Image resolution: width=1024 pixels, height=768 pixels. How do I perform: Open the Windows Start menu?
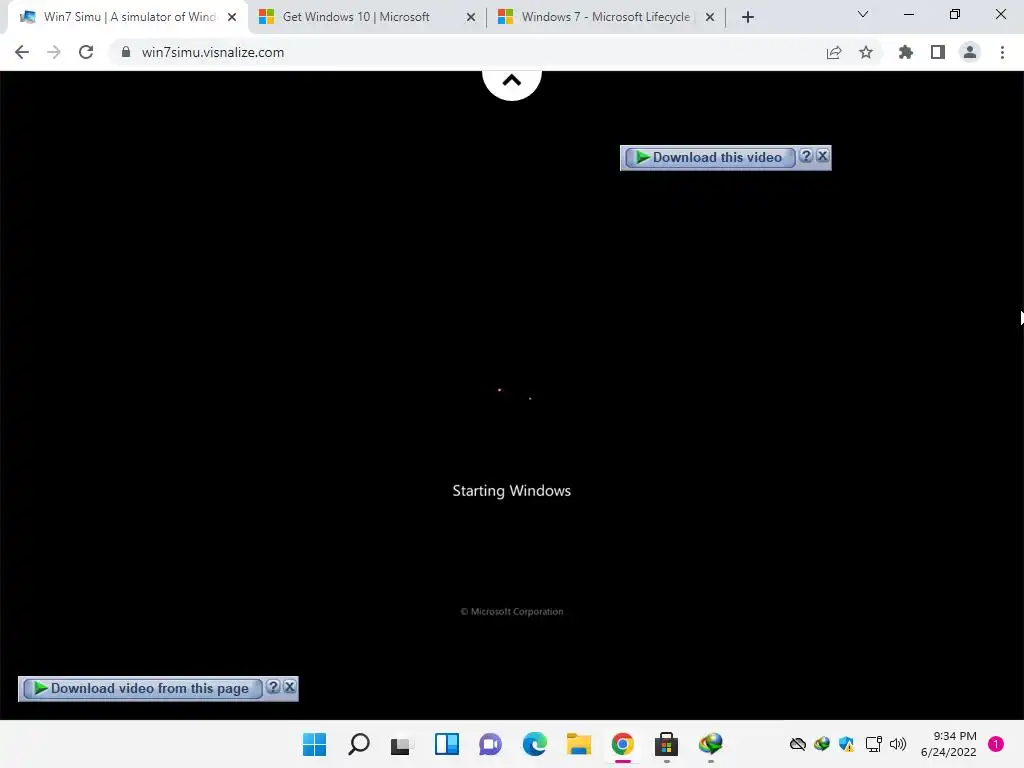[x=314, y=744]
